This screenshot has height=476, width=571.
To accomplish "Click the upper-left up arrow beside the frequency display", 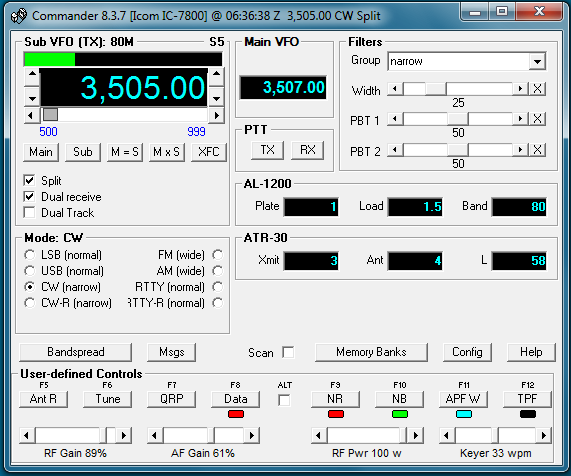I will tap(32, 76).
